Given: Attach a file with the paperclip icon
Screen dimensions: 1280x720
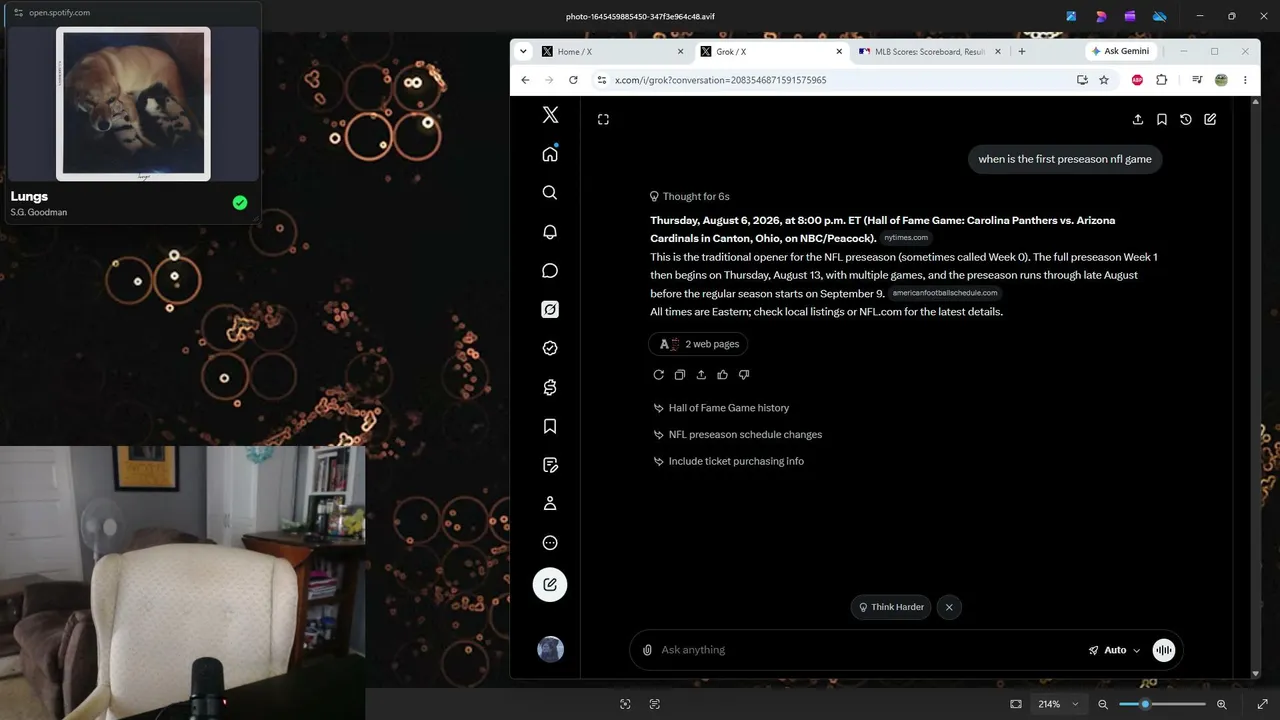Looking at the screenshot, I should [x=647, y=650].
